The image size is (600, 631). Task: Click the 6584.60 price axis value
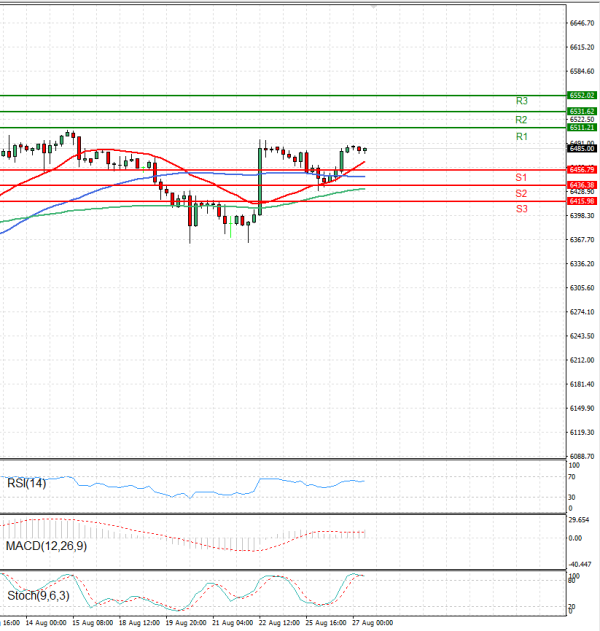582,72
